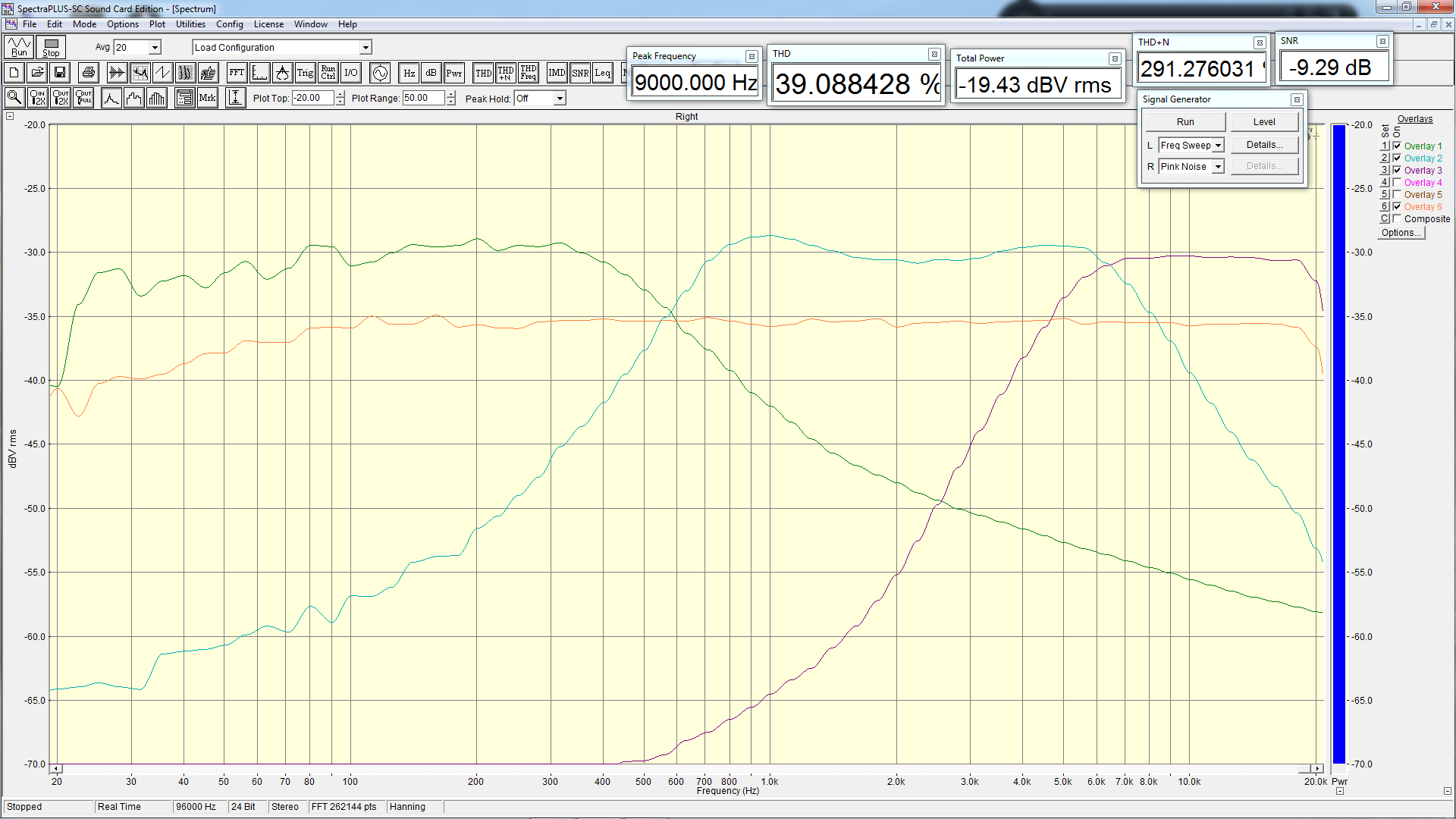The width and height of the screenshot is (1456, 819).
Task: Click the horizontal scrollbar left arrow
Action: (x=56, y=769)
